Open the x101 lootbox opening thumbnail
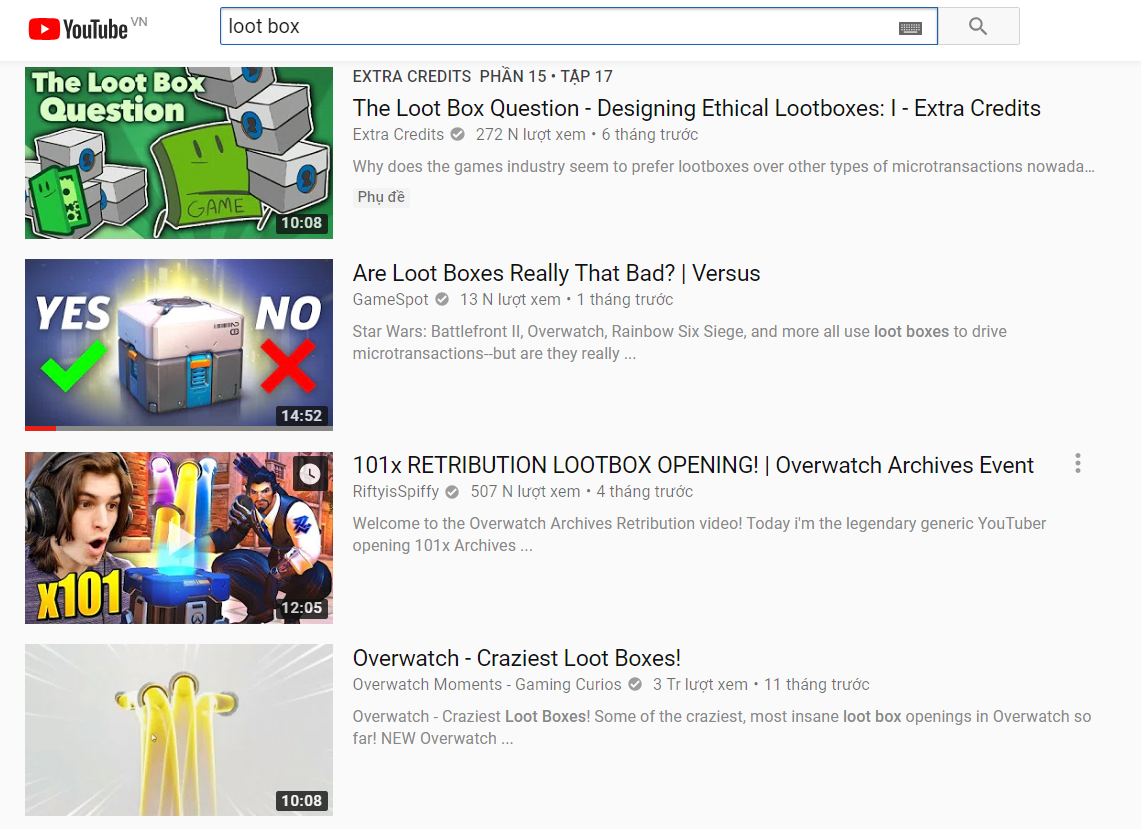Image resolution: width=1141 pixels, height=829 pixels. (179, 538)
